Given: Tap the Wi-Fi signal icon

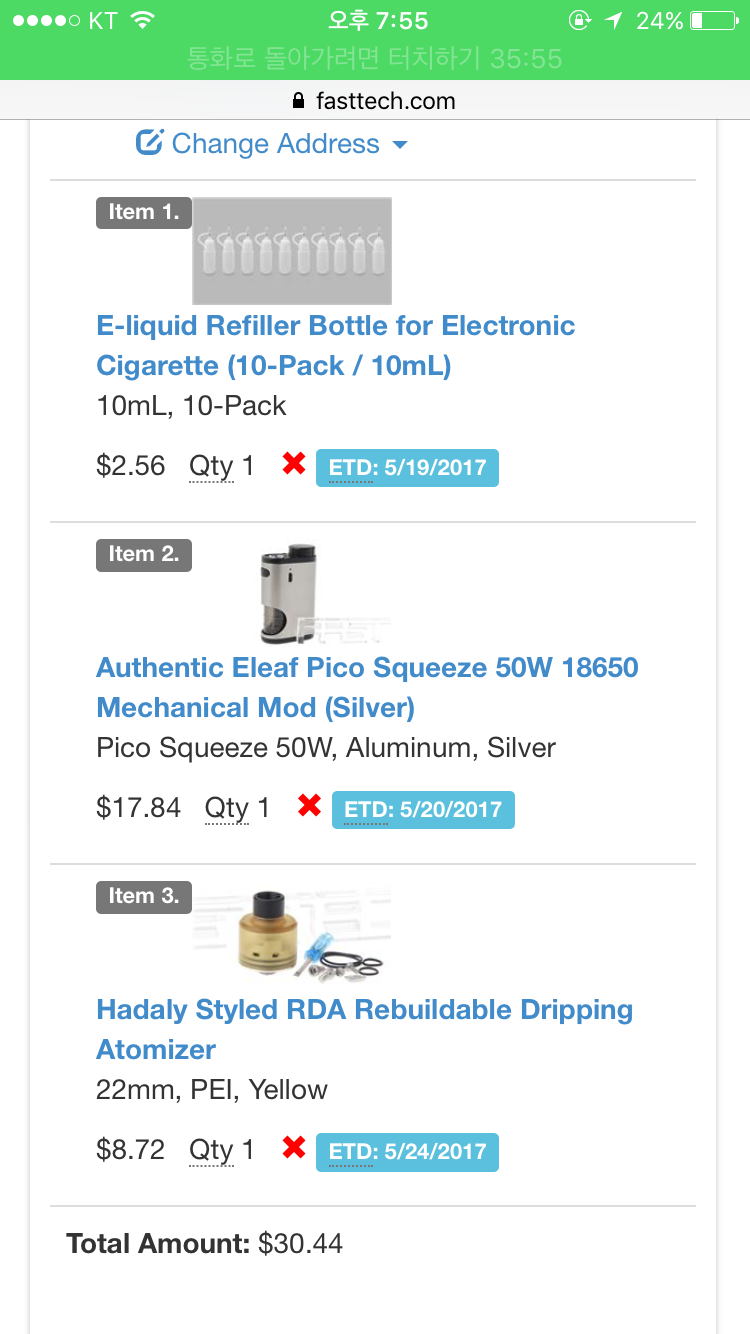Looking at the screenshot, I should (x=142, y=21).
